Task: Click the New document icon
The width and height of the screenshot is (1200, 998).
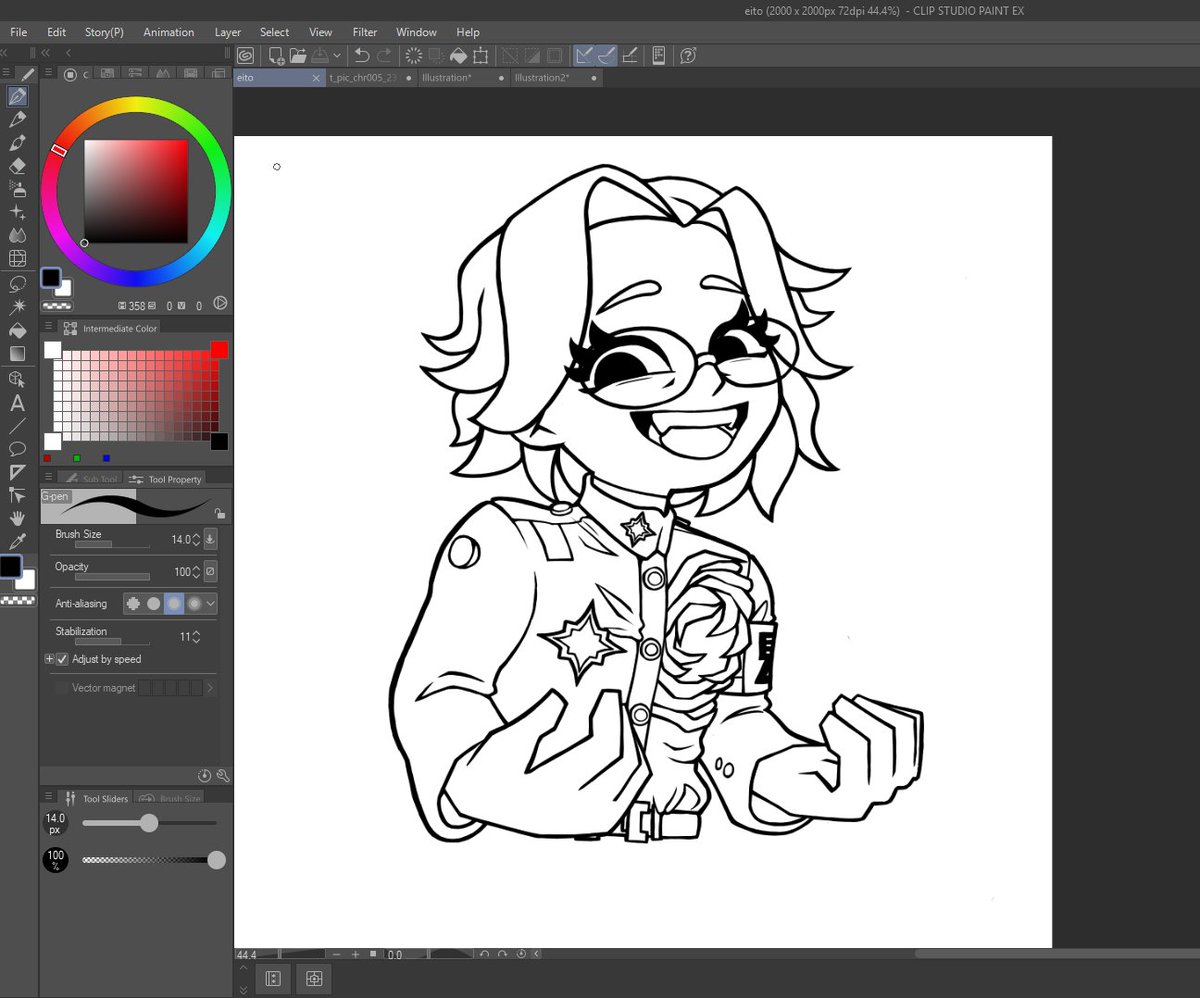Action: (275, 56)
